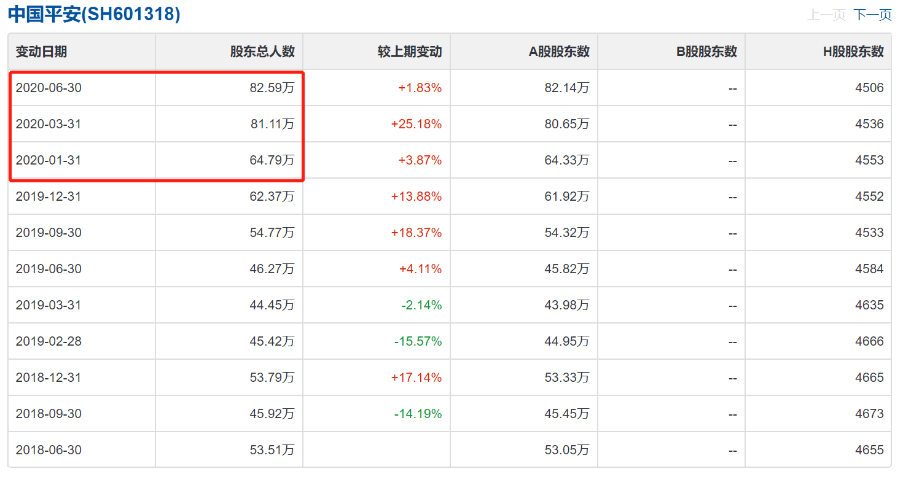Select the 股东总人数 column header
Viewport: 903px width, 477px height.
263,52
